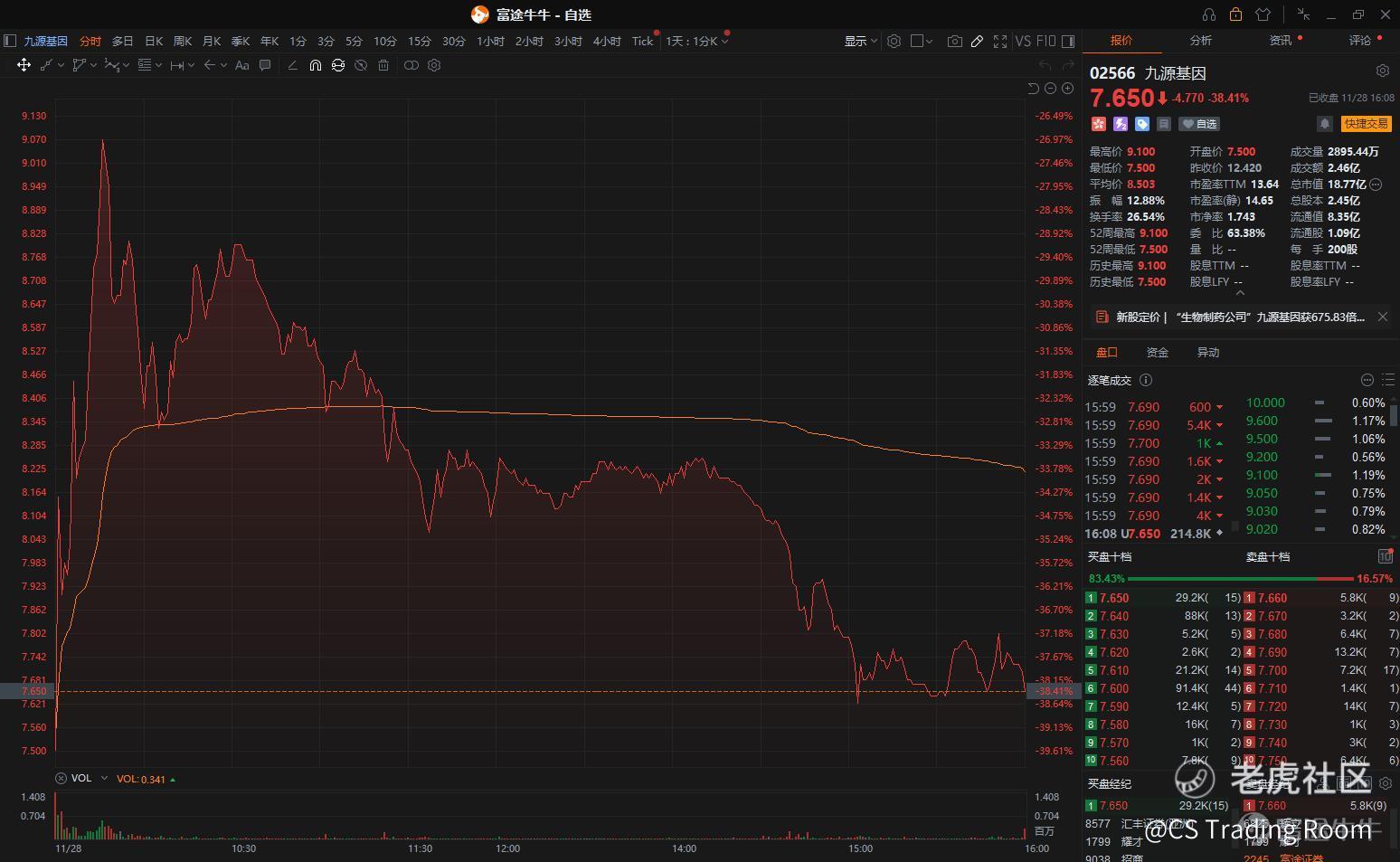Click the zoom-in plus icon on chart

point(1068,89)
